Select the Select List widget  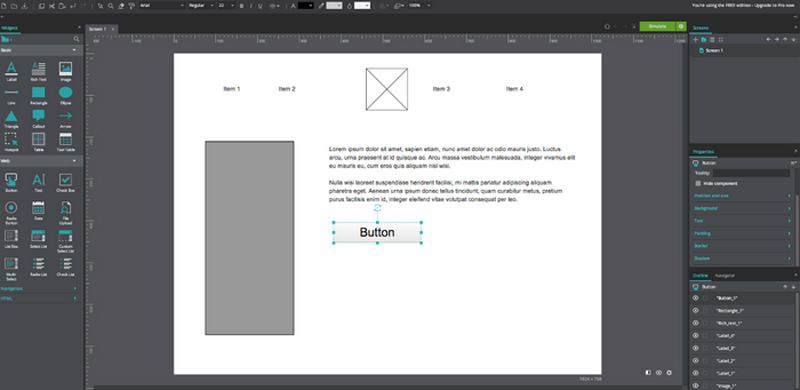(38, 238)
